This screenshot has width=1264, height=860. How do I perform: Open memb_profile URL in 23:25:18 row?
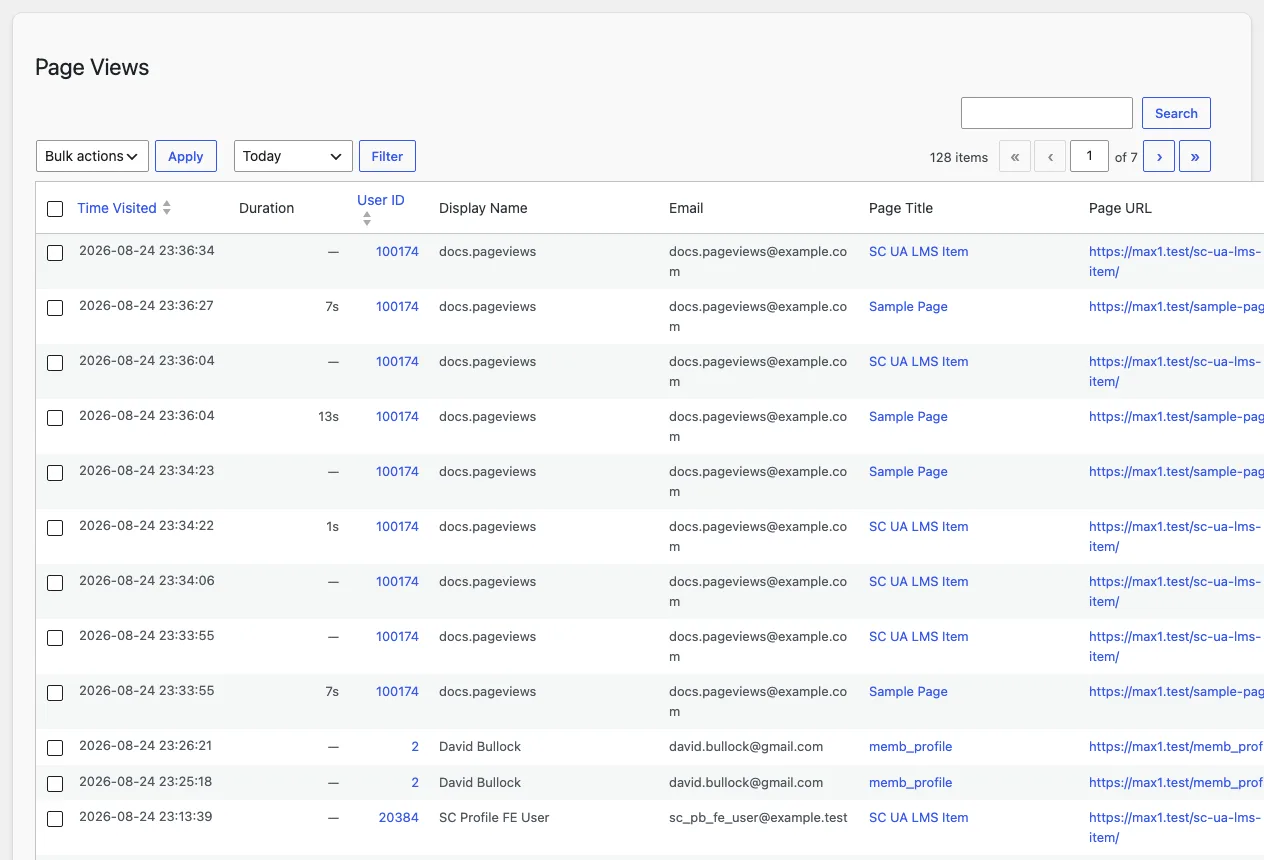click(x=1176, y=782)
